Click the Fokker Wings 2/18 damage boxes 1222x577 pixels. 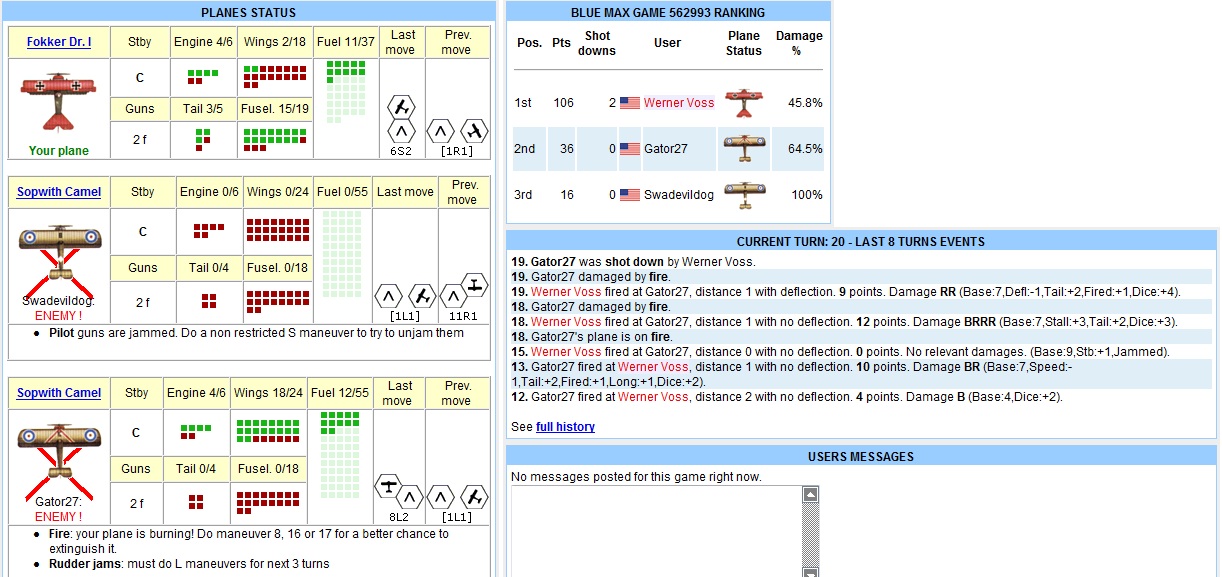(275, 77)
